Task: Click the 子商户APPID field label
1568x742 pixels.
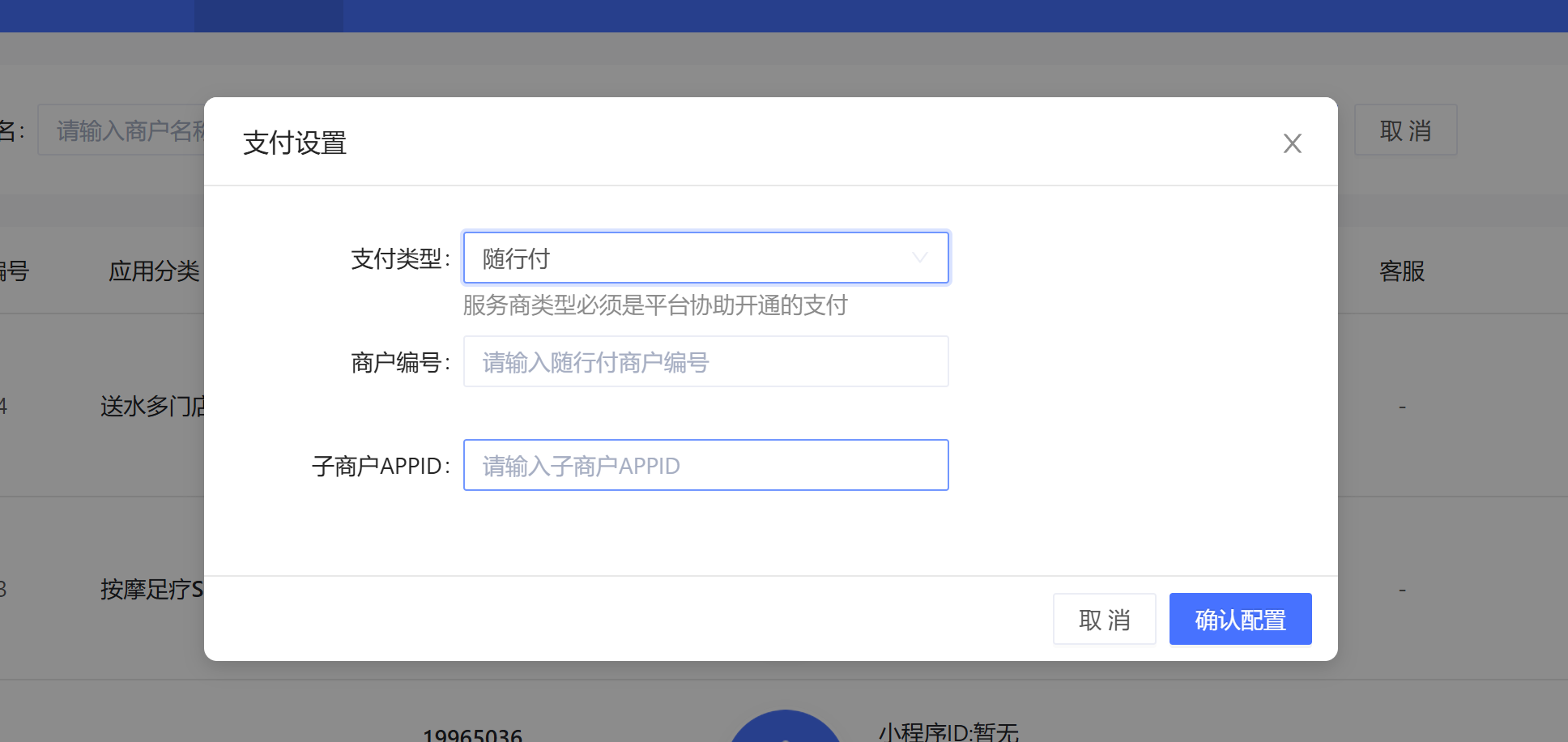Action: click(379, 467)
